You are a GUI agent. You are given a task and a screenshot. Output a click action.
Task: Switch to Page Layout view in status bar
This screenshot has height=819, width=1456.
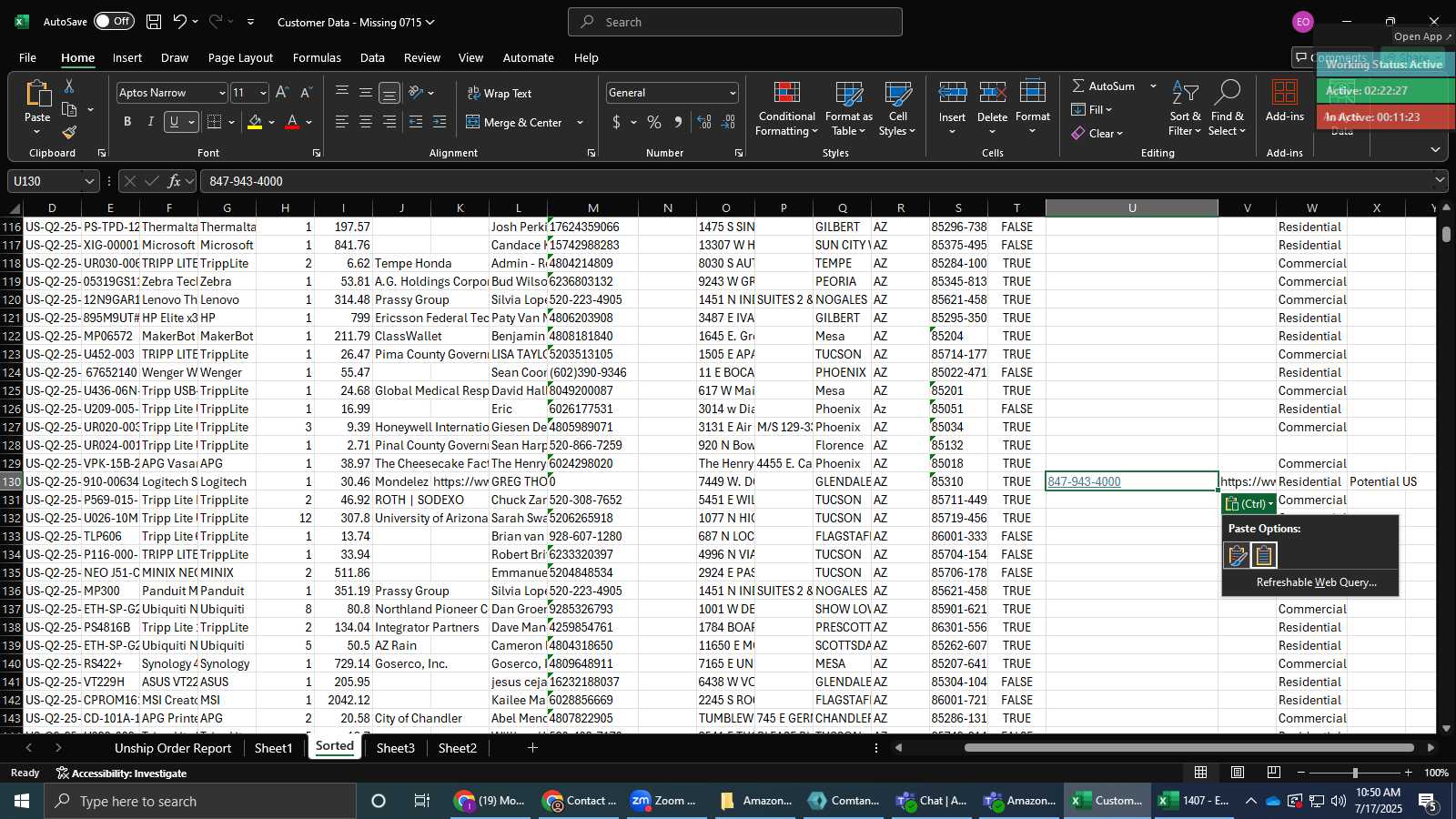[1238, 773]
